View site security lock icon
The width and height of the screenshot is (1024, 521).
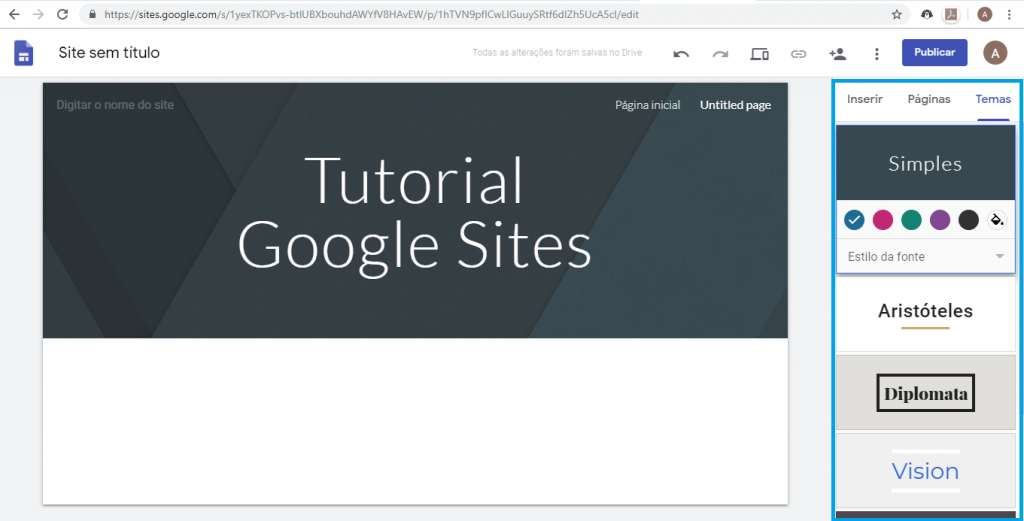coord(92,14)
